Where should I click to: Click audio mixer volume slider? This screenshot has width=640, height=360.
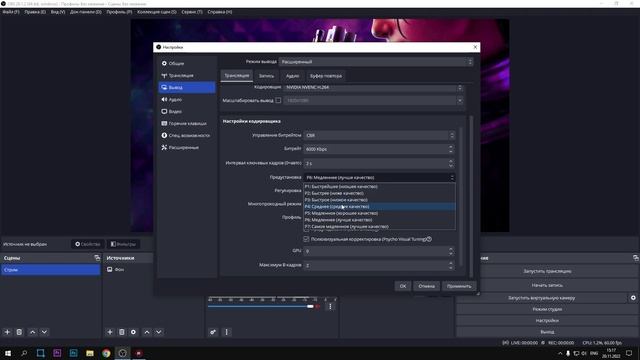(x=261, y=307)
